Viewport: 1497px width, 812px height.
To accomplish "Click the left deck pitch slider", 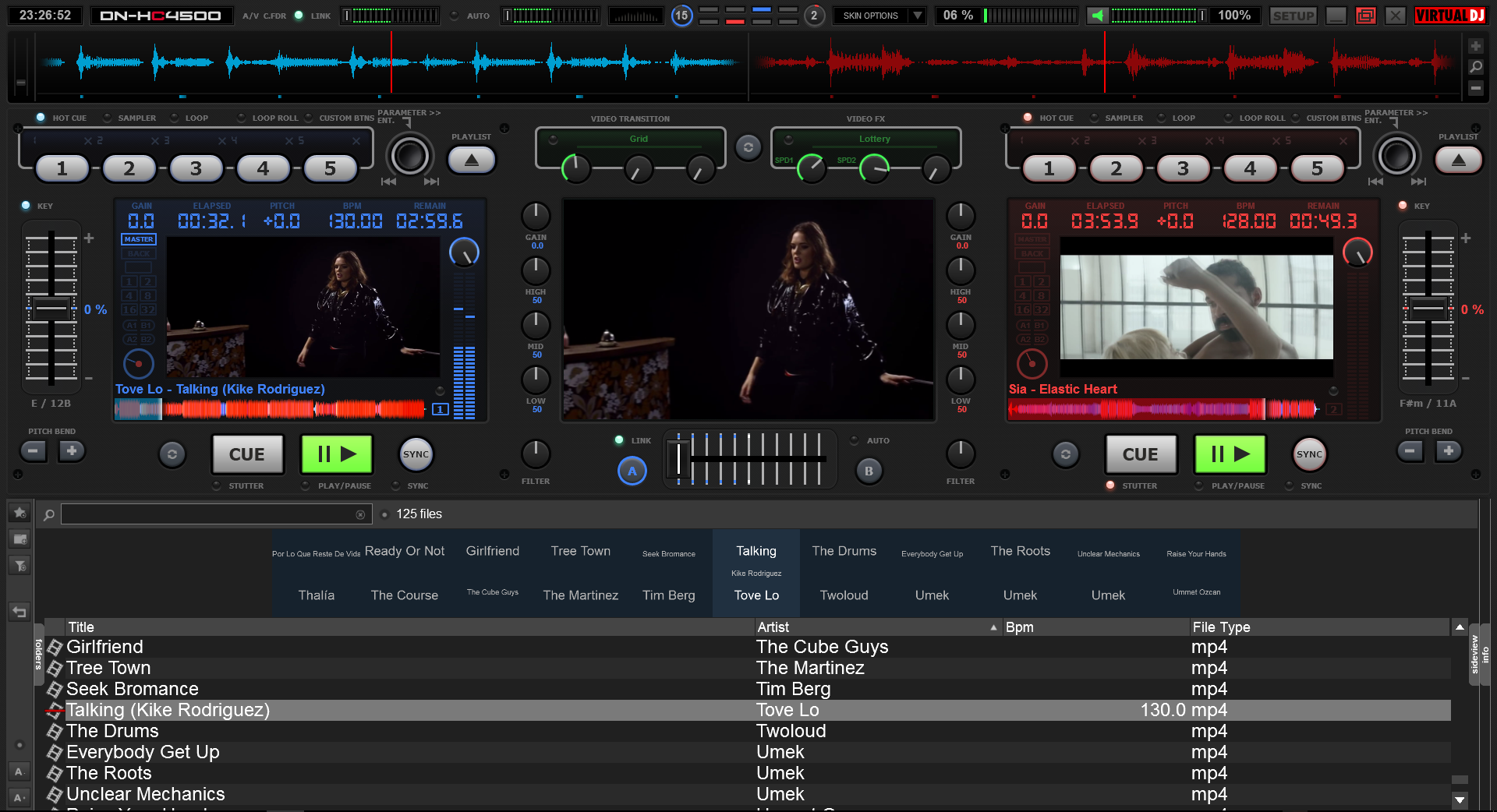I will tap(51, 309).
